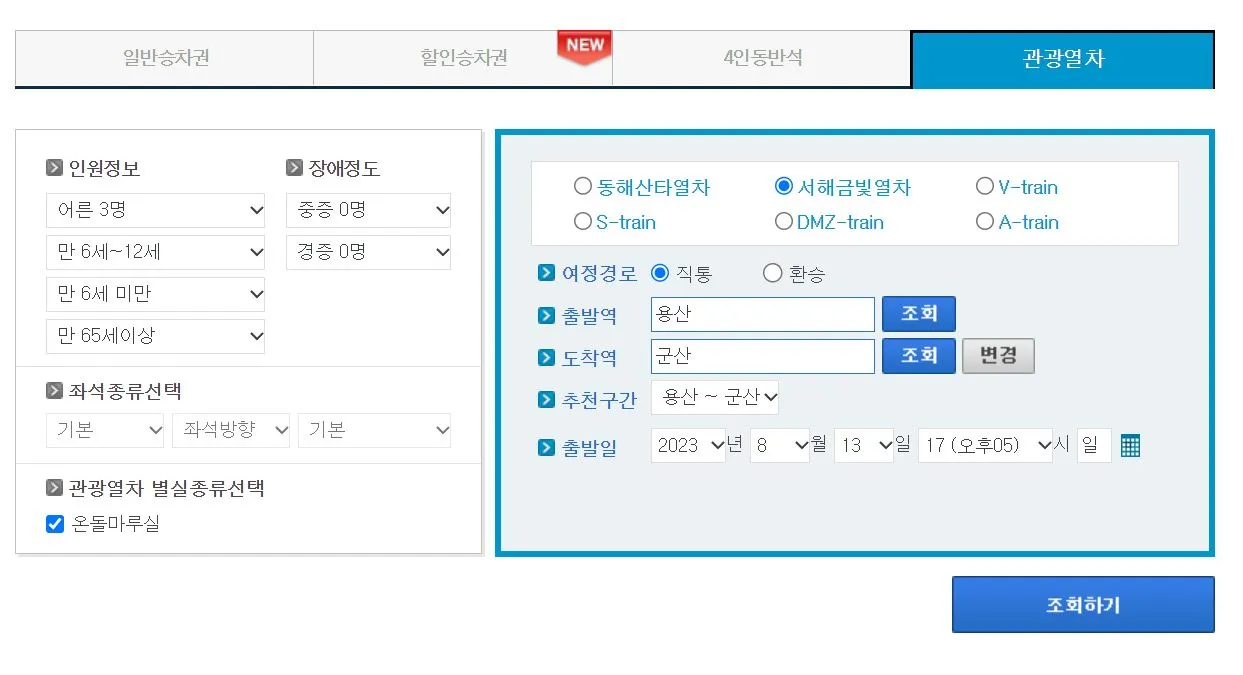Screen dimensions: 1243x675
Task: Click the 변경 button beside arrival station
Action: point(998,355)
